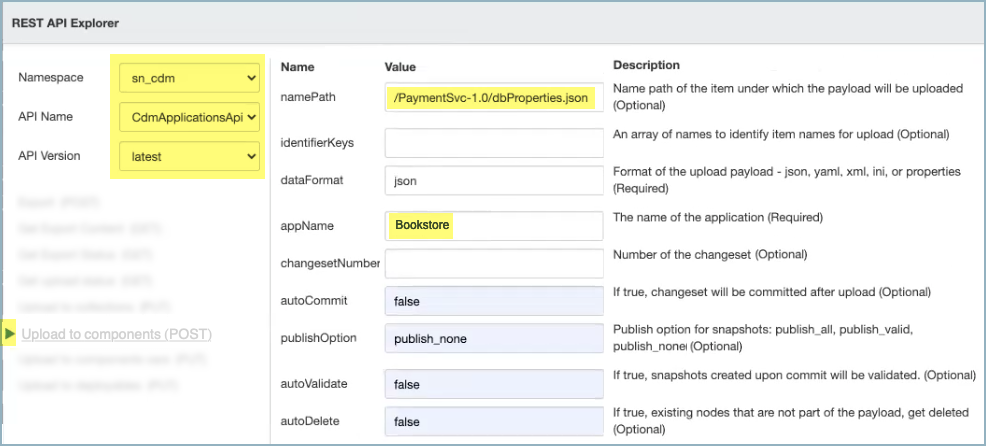Viewport: 986px width, 446px height.
Task: Click the description 'The name of the application (Required)'
Action: click(717, 218)
